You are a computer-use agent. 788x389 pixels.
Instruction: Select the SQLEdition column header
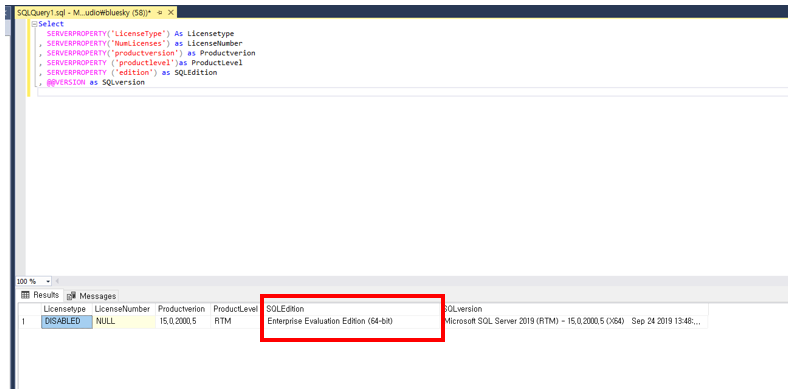[352, 309]
